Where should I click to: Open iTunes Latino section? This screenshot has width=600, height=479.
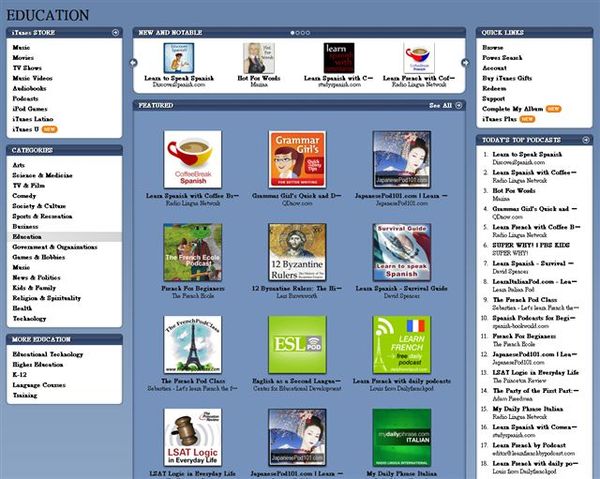pos(33,119)
